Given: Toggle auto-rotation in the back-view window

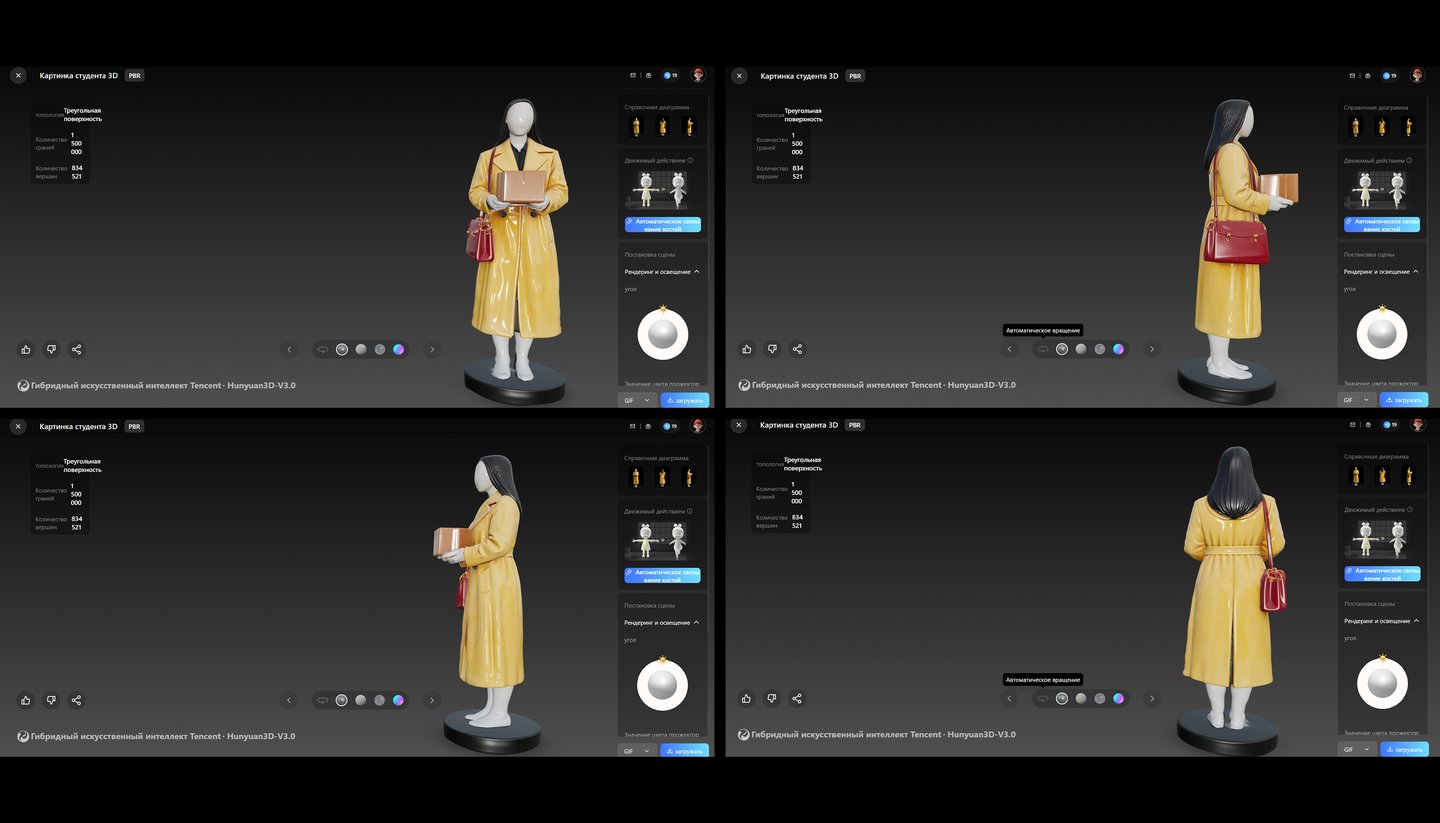Looking at the screenshot, I should [1043, 698].
